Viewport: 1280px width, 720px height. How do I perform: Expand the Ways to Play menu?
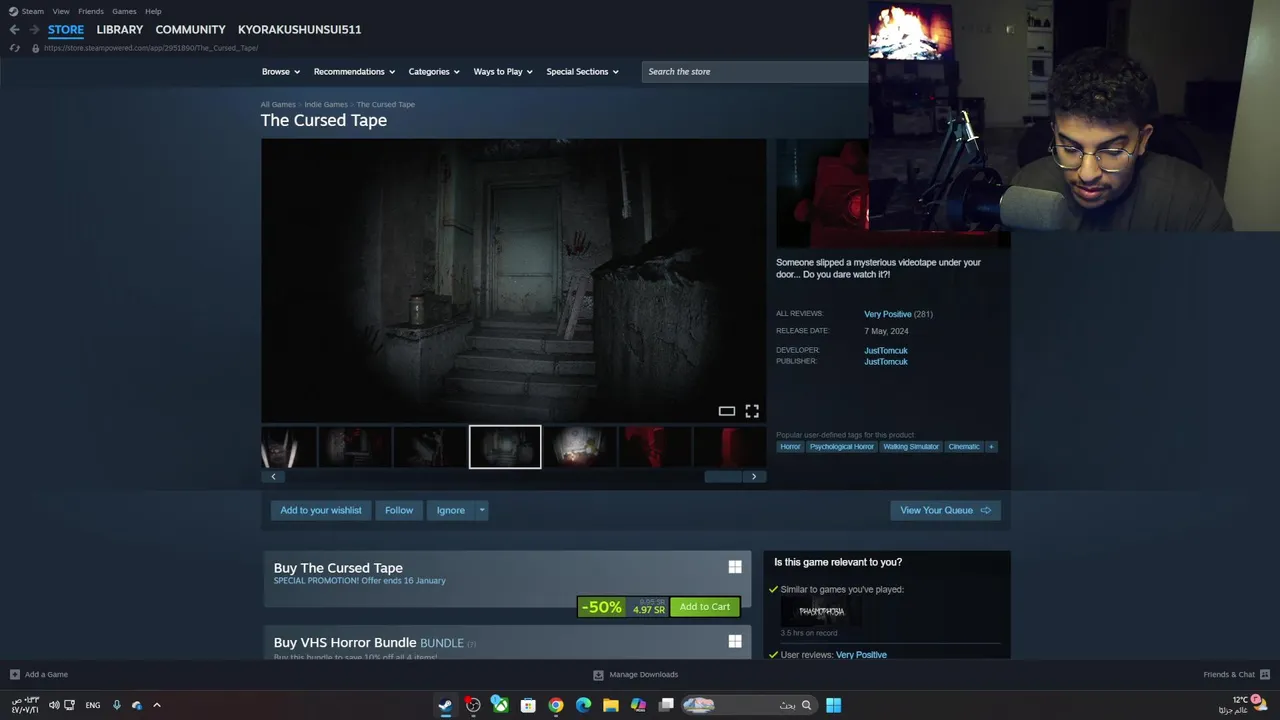(503, 72)
